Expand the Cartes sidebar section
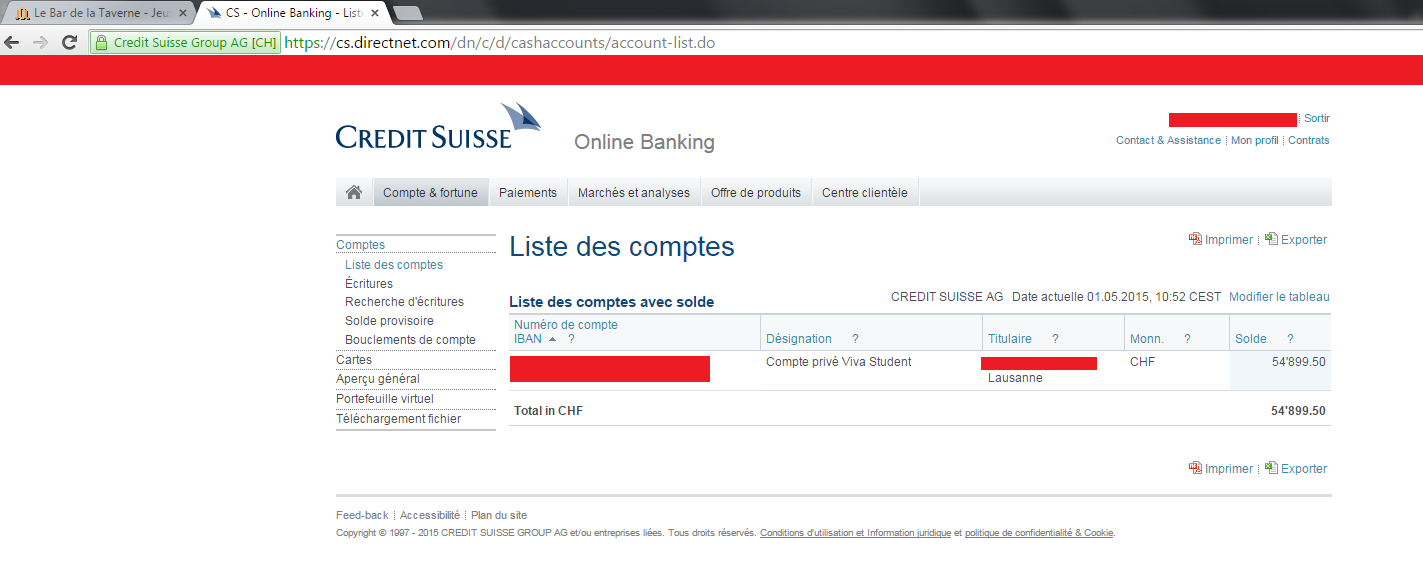Screen dimensions: 1423x565 pyautogui.click(x=354, y=360)
